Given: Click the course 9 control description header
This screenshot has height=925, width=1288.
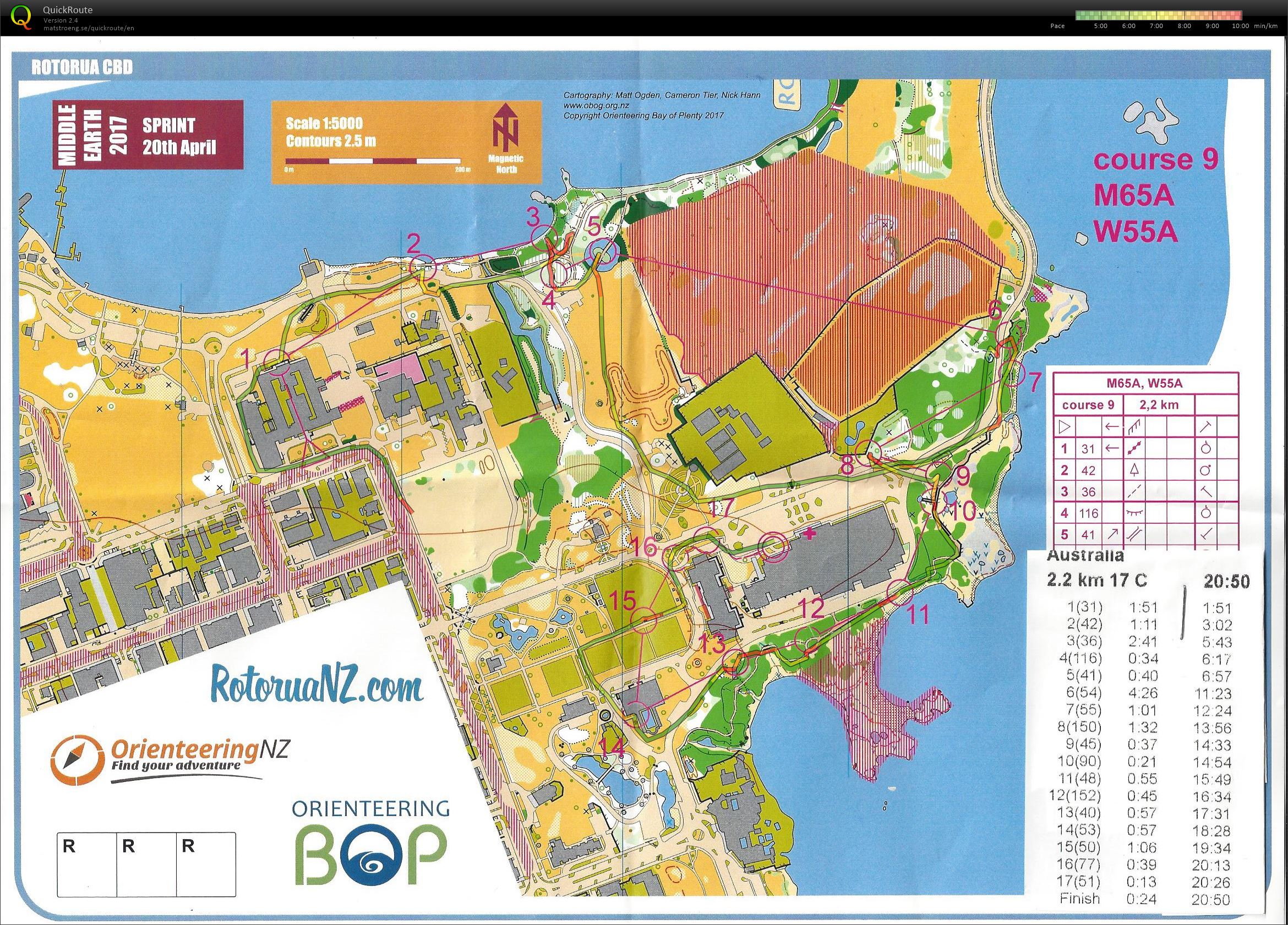Looking at the screenshot, I should click(1088, 405).
